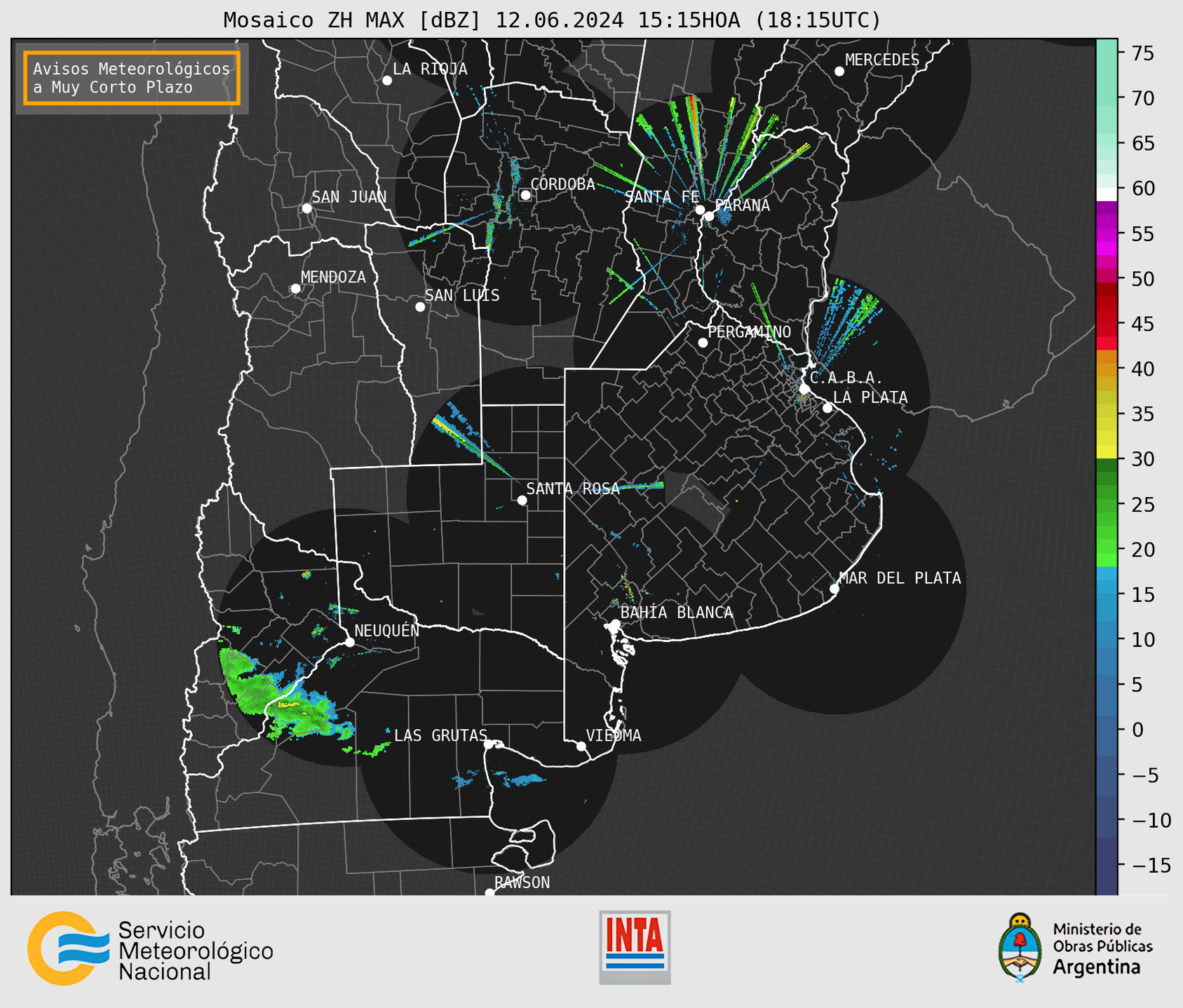This screenshot has width=1183, height=1008.
Task: Click the INTA logo
Action: click(x=635, y=948)
